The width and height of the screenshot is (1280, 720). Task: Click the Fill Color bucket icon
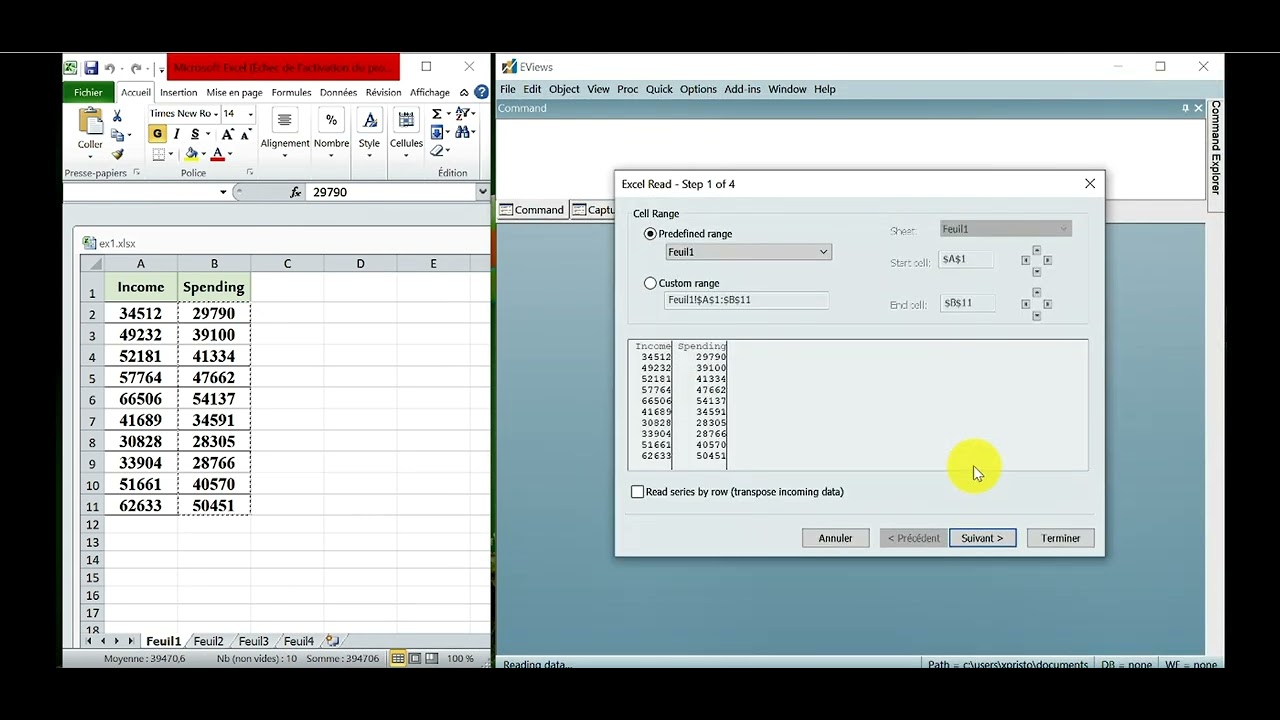191,154
